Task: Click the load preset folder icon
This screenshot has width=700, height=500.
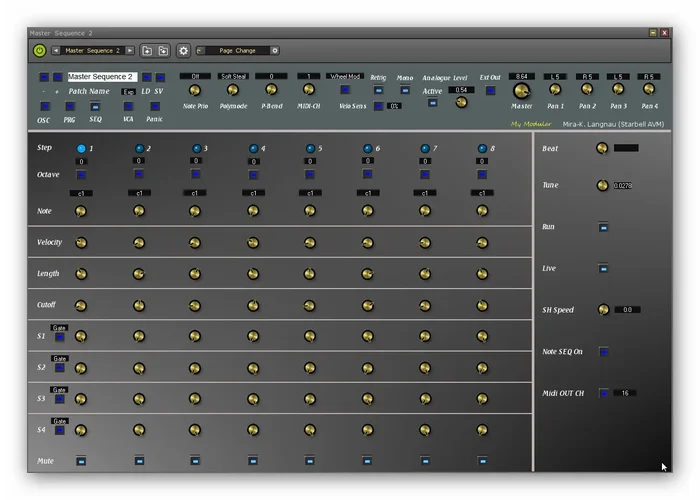Action: pos(147,50)
